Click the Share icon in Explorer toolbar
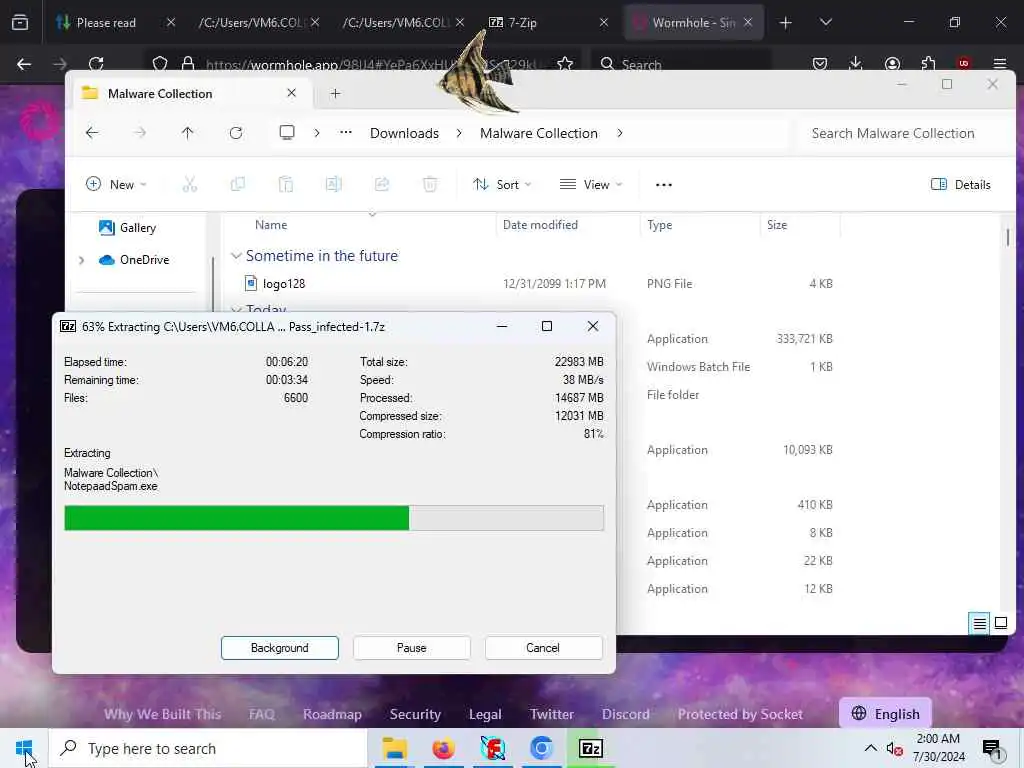The image size is (1024, 768). click(x=381, y=185)
